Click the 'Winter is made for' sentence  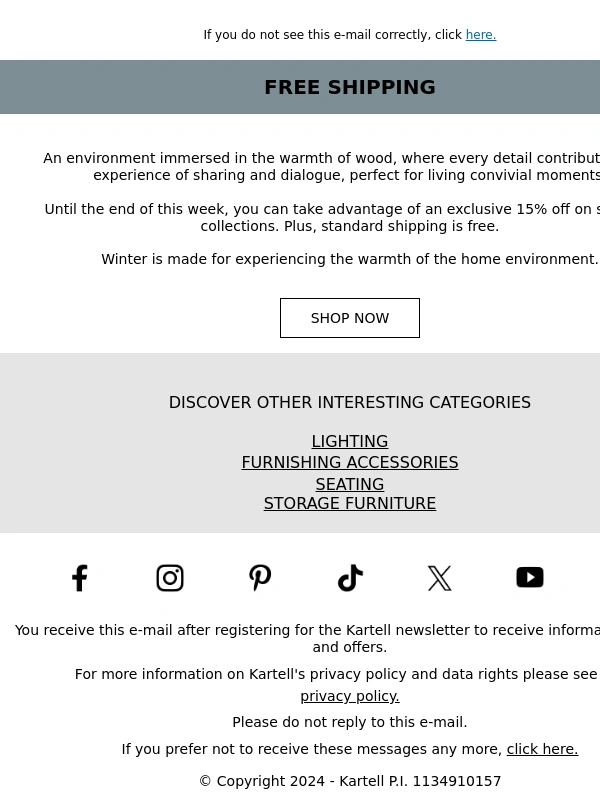[x=350, y=259]
